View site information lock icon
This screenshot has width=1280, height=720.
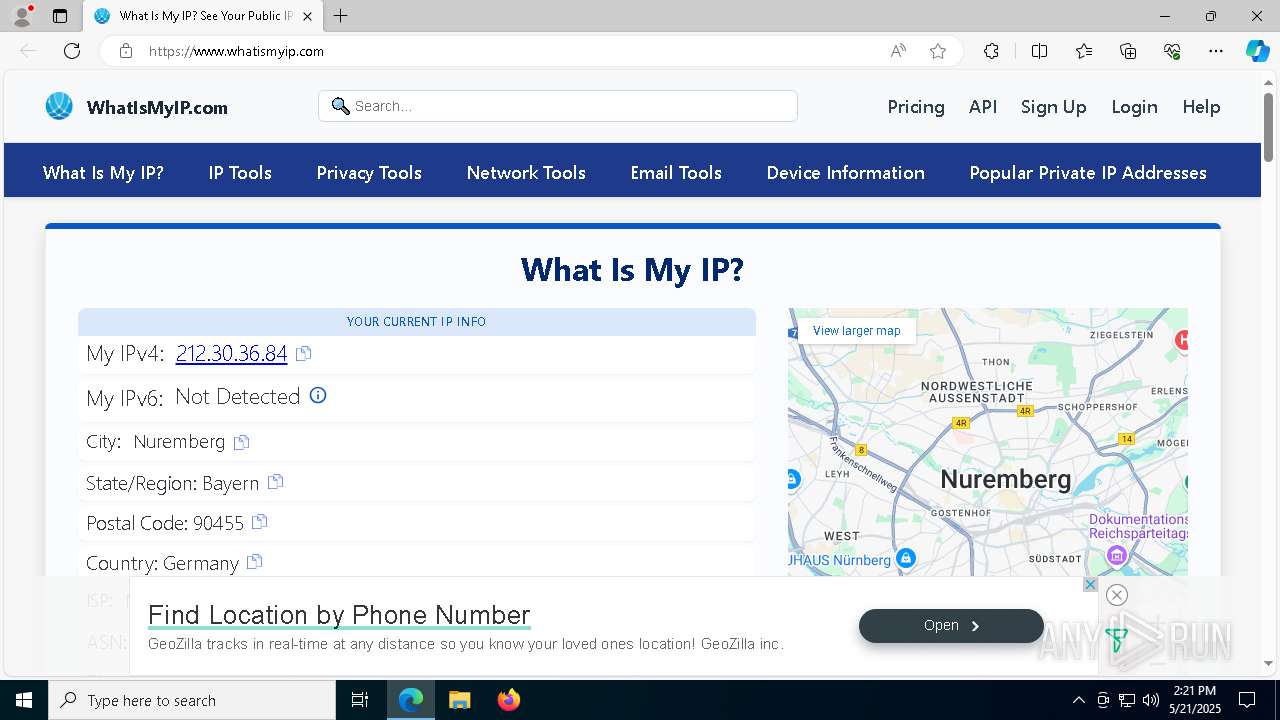coord(126,51)
